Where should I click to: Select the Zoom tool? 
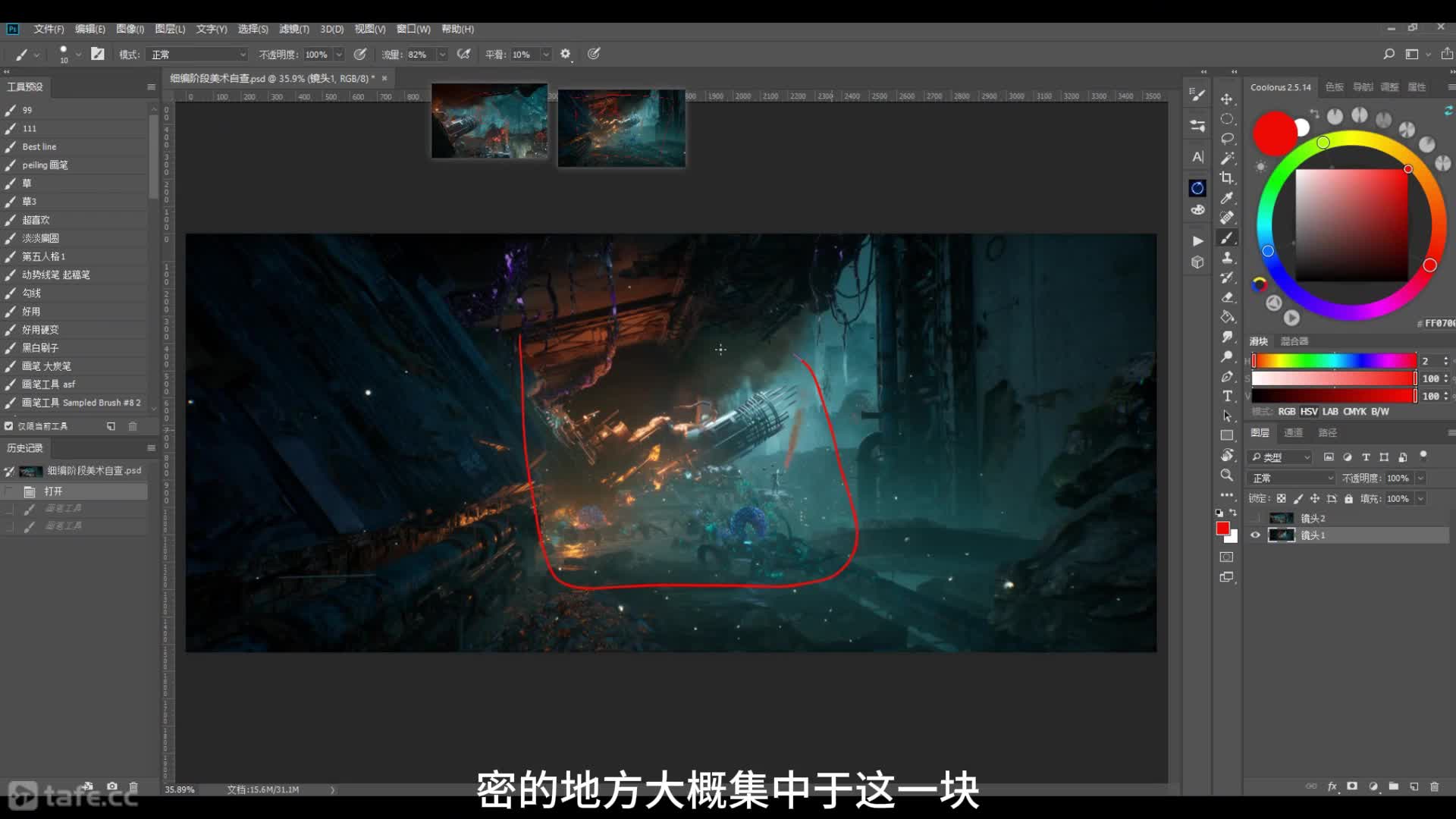click(1226, 475)
